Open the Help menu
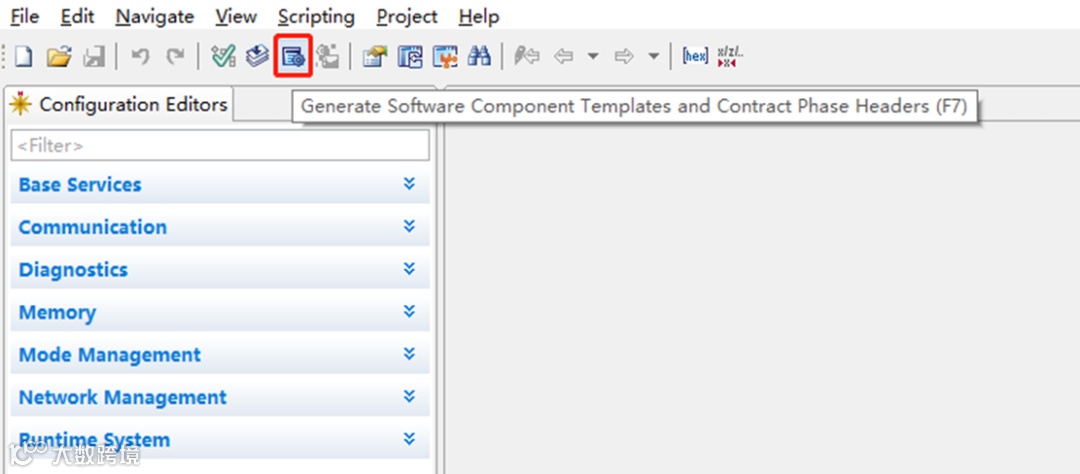Image resolution: width=1080 pixels, height=474 pixels. coord(479,17)
